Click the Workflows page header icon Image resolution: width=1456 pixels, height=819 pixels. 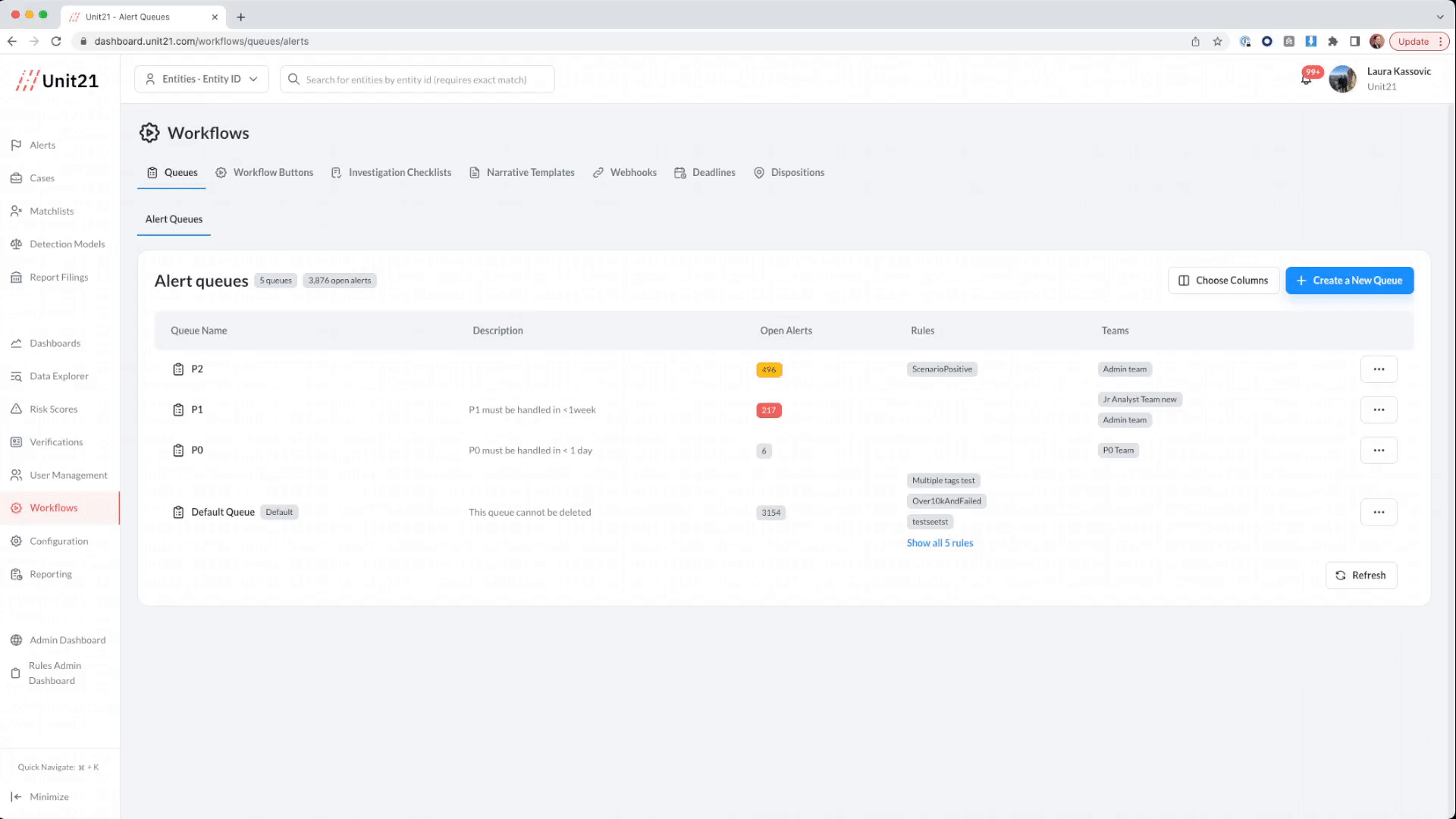click(149, 133)
